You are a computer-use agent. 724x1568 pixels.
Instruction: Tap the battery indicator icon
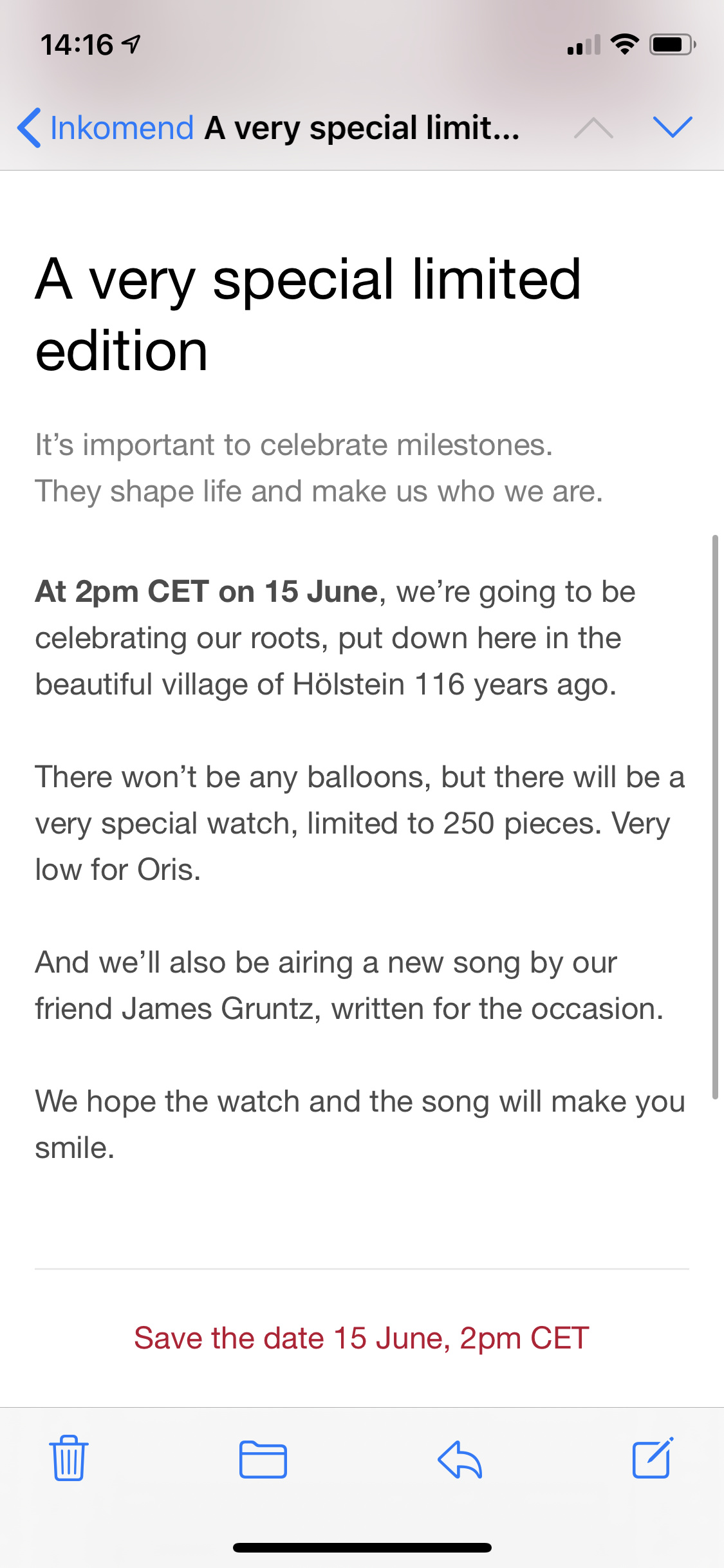tap(673, 44)
